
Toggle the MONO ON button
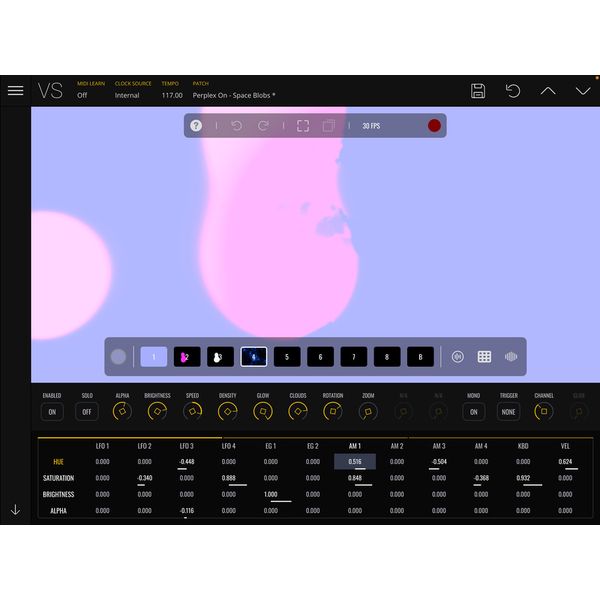[x=473, y=412]
